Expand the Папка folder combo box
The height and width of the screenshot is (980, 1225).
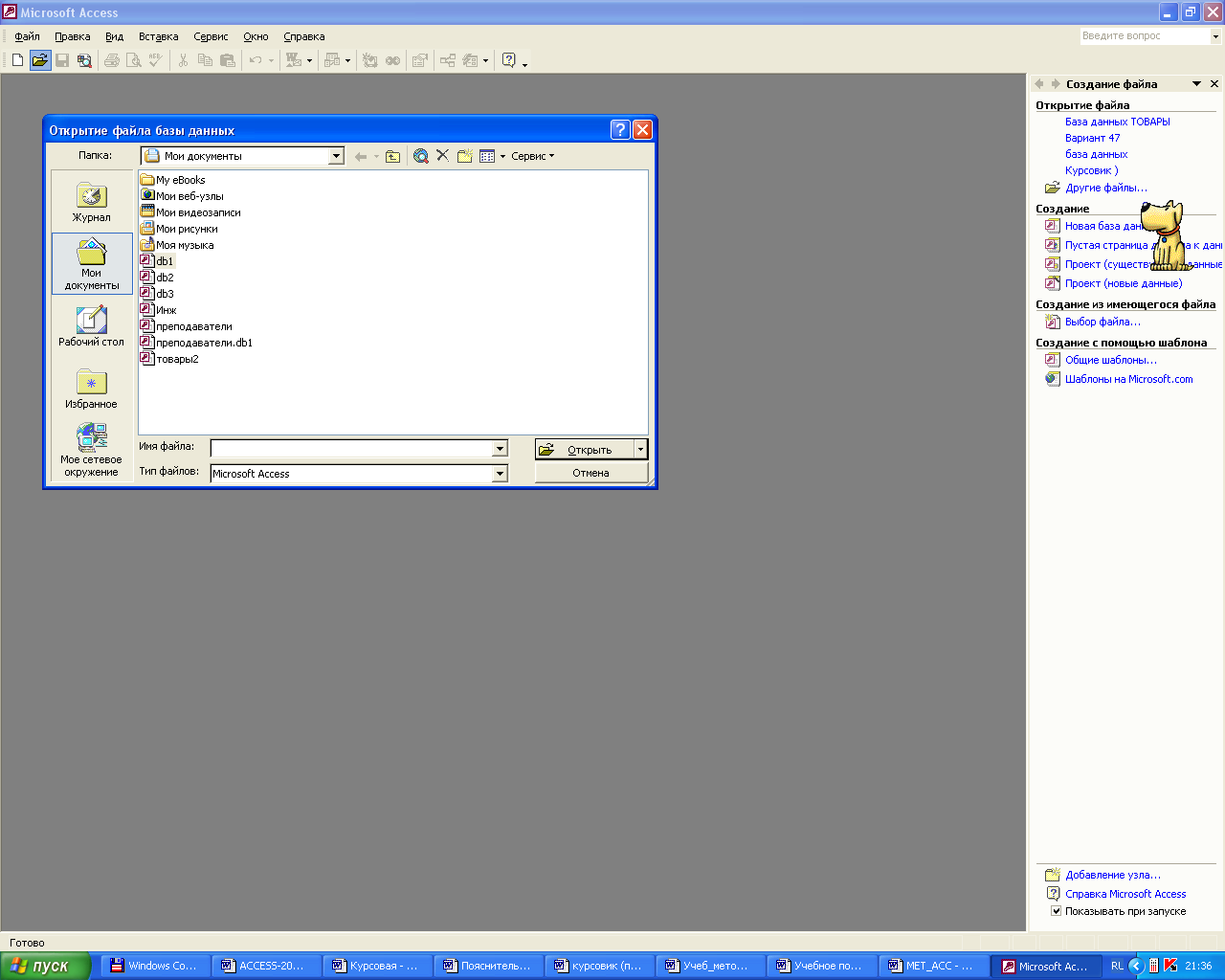coord(336,156)
